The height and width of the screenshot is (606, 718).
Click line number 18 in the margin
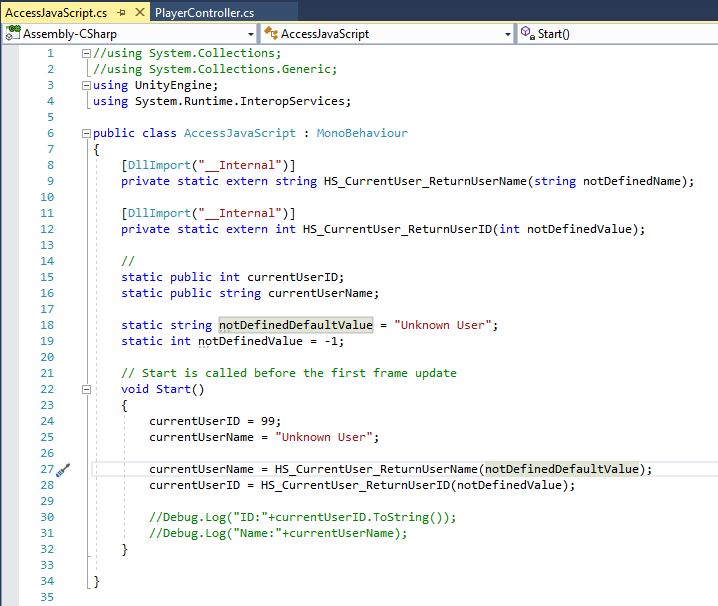[48, 325]
